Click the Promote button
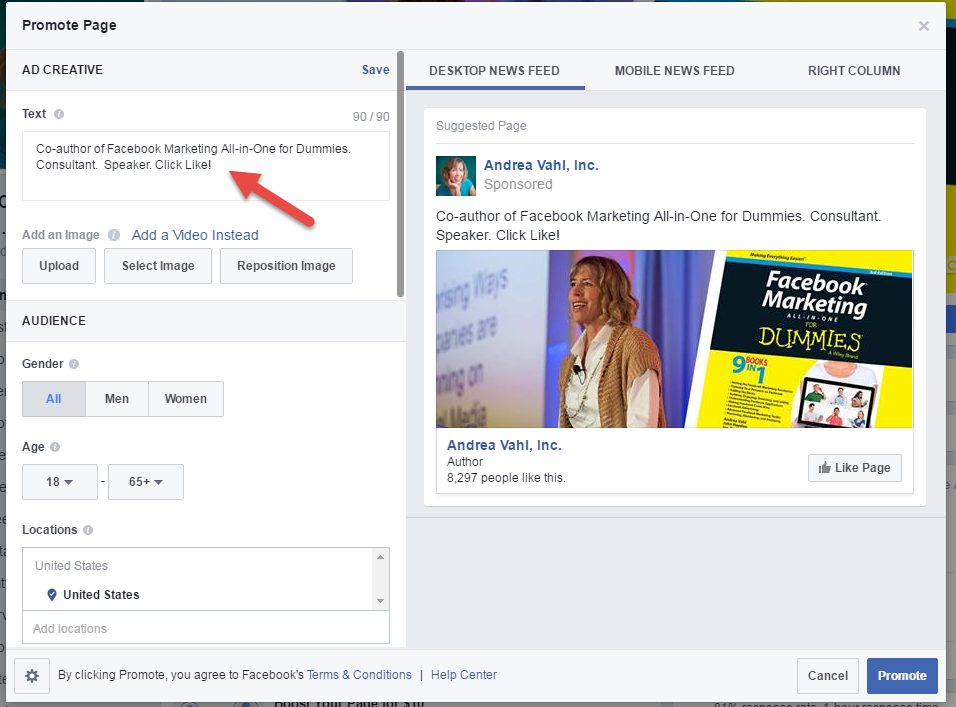This screenshot has height=707, width=956. tap(902, 675)
